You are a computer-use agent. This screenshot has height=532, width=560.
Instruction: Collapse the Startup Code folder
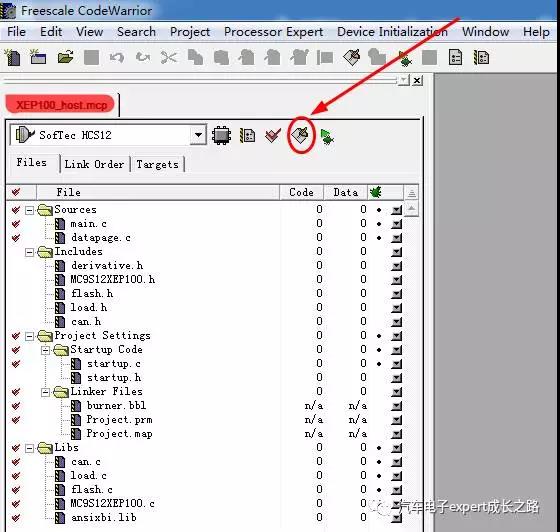point(45,350)
